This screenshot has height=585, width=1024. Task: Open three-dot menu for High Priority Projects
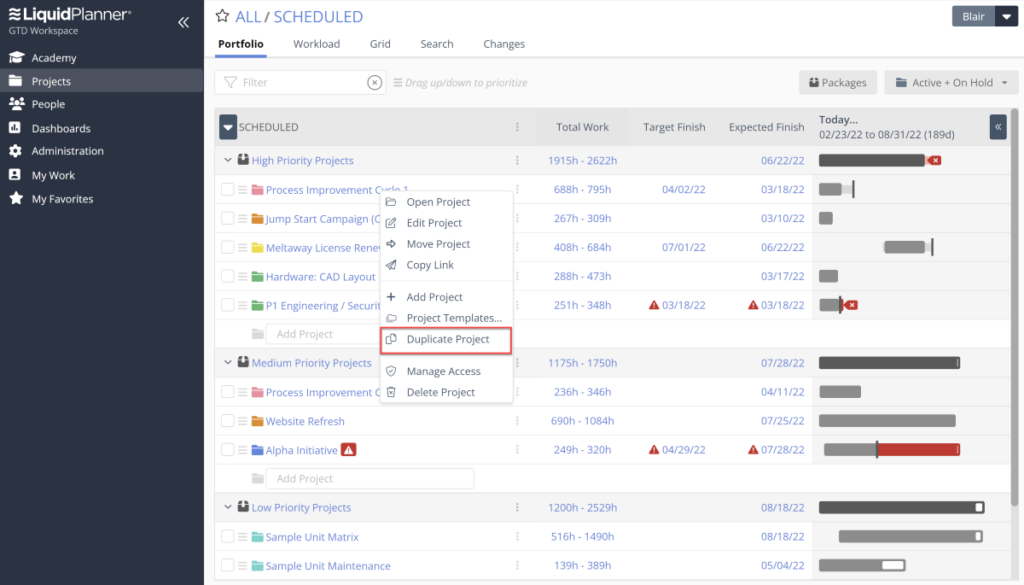517,160
